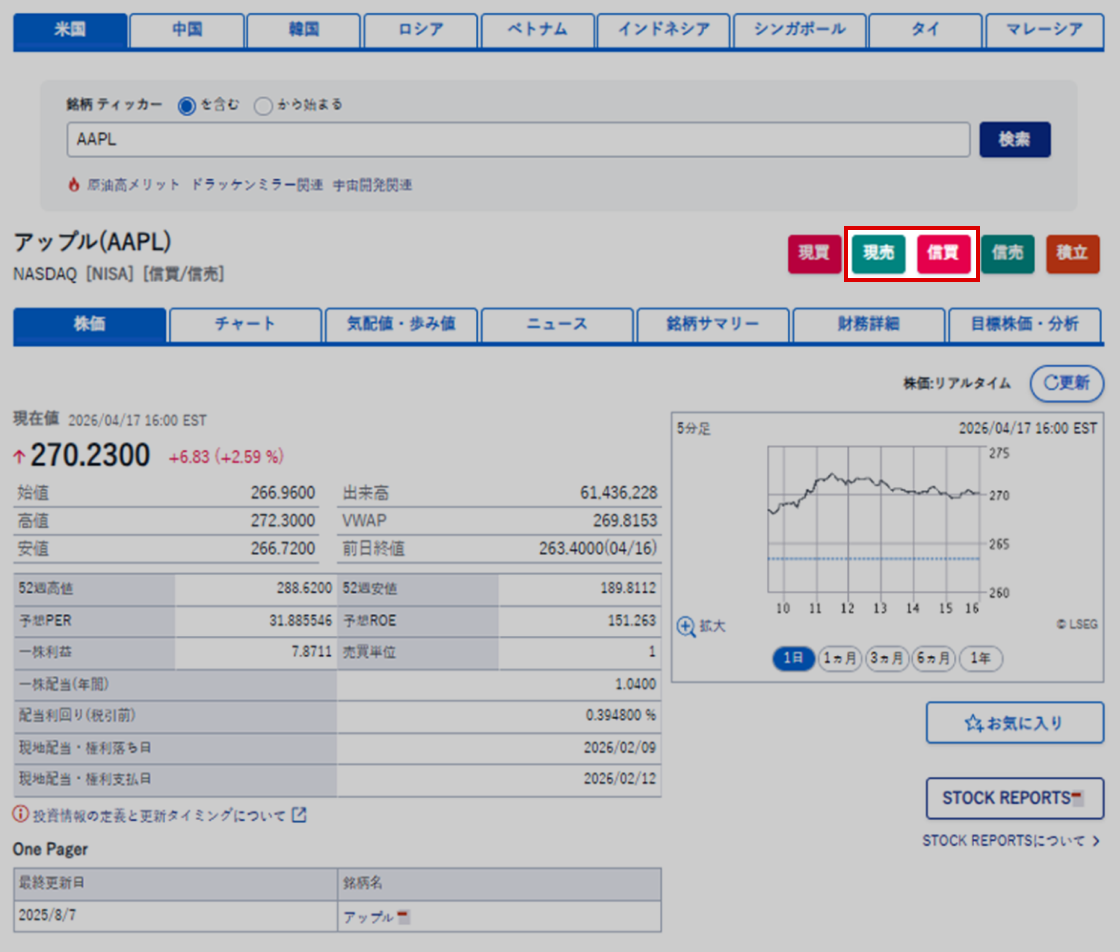
Task: Open the 目標株価・分析 tab
Action: pos(1024,325)
